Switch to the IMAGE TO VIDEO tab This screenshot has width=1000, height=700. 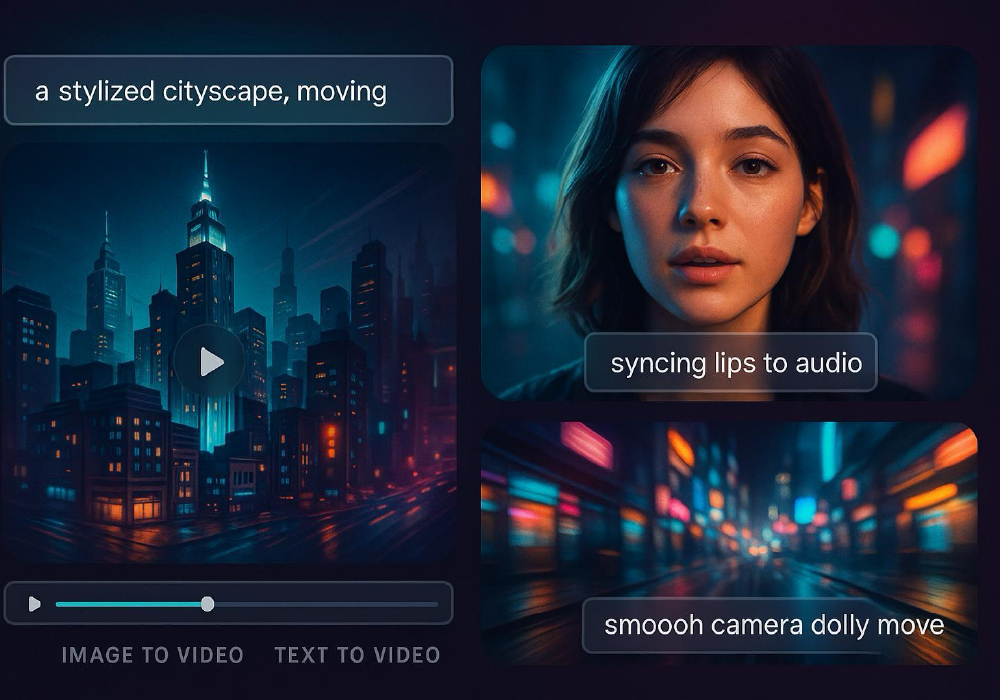[152, 655]
